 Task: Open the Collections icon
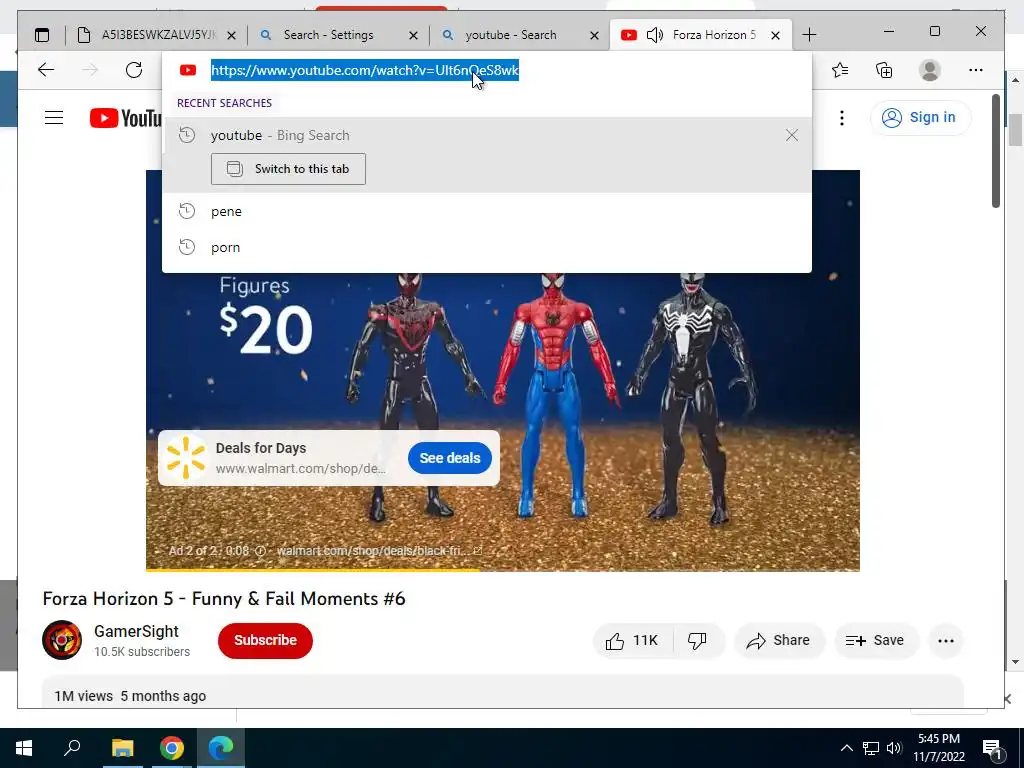point(884,70)
